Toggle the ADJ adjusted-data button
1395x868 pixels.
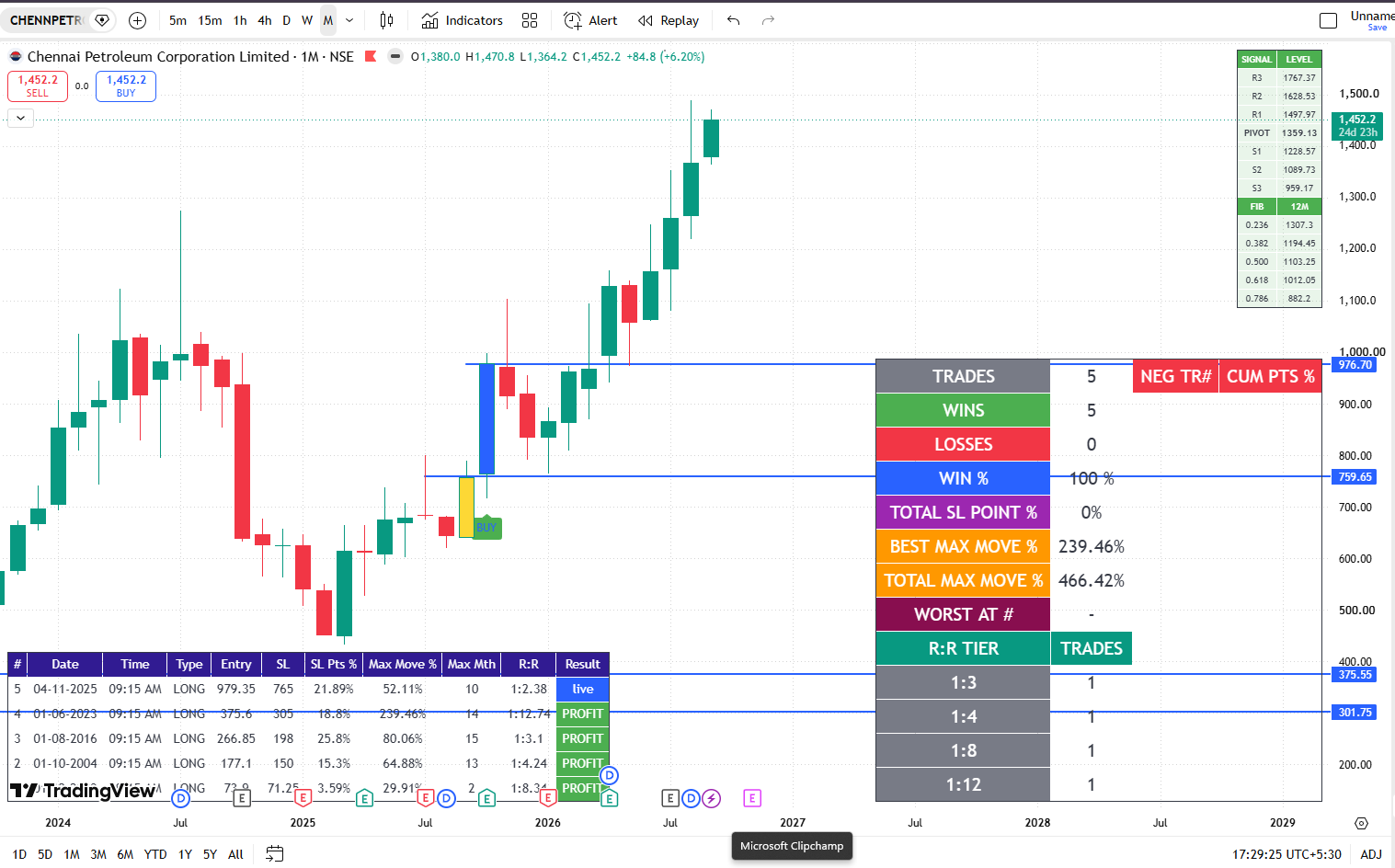point(1370,854)
